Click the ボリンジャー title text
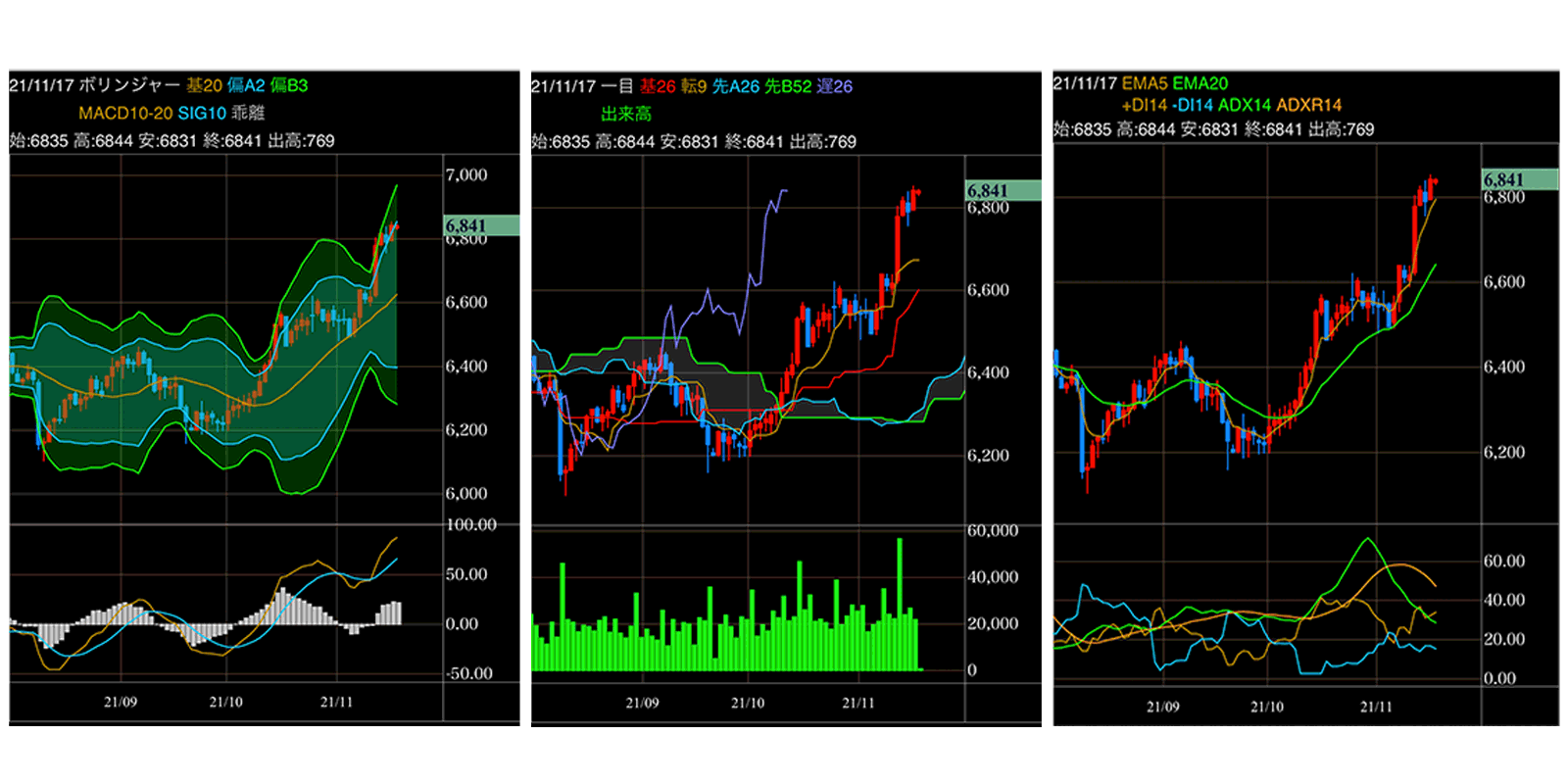1568x784 pixels. click(x=129, y=86)
